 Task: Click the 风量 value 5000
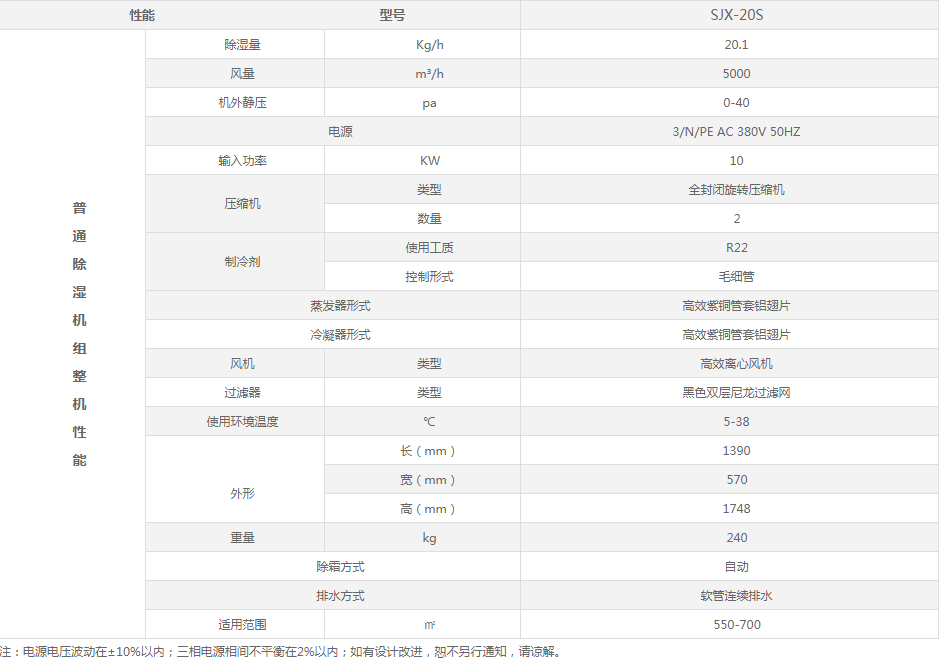[736, 74]
